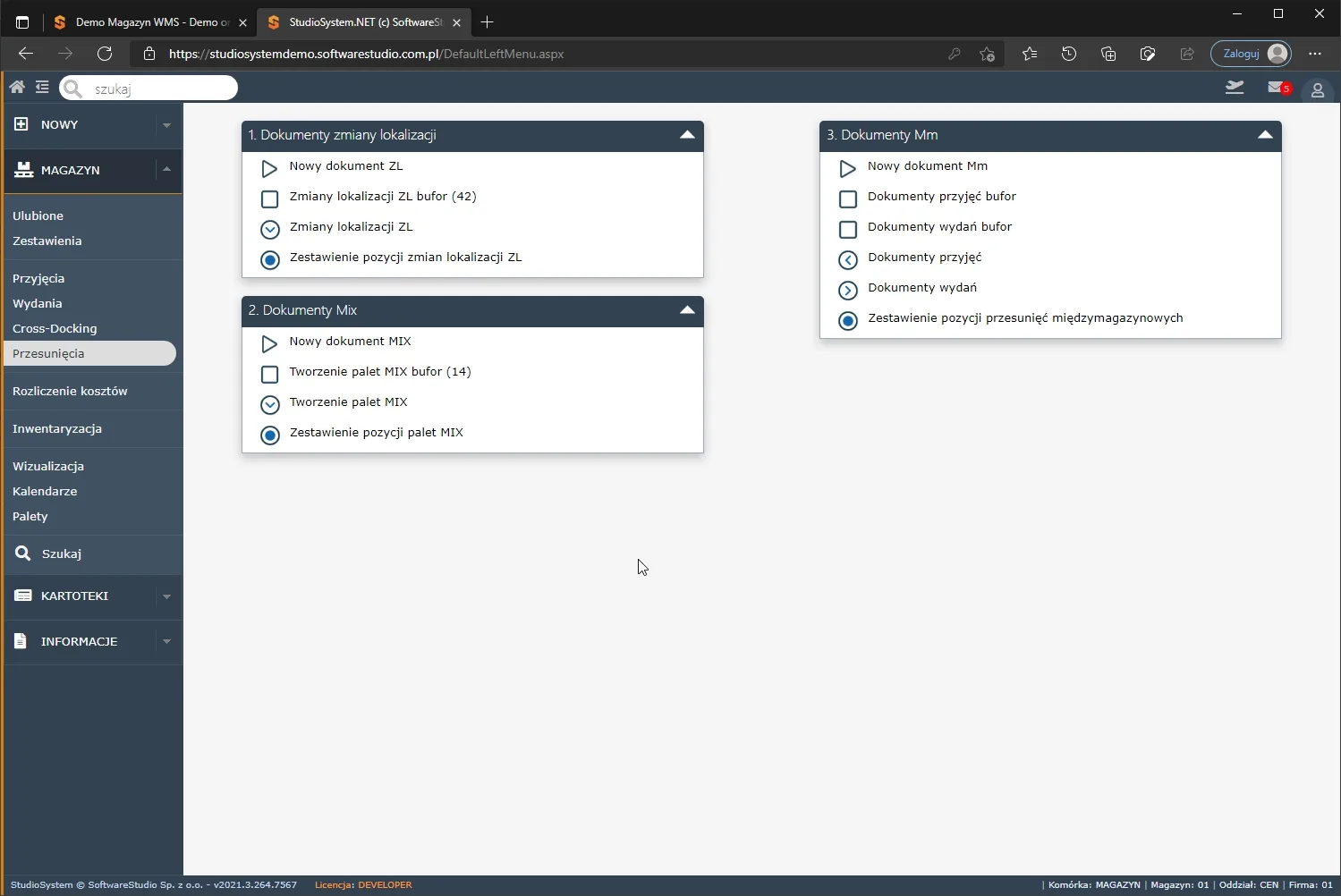
Task: Toggle the side menu collapse icon
Action: (42, 87)
